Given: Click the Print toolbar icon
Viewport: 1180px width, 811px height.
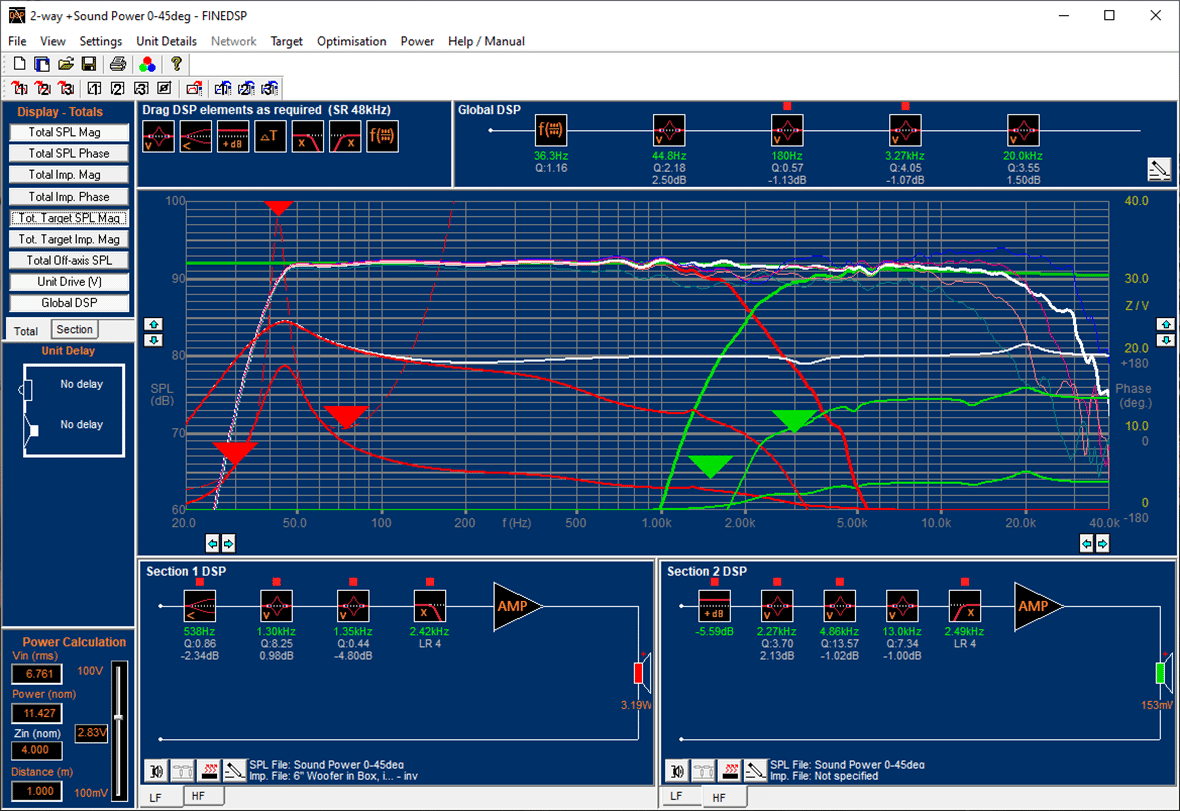Looking at the screenshot, I should 118,63.
